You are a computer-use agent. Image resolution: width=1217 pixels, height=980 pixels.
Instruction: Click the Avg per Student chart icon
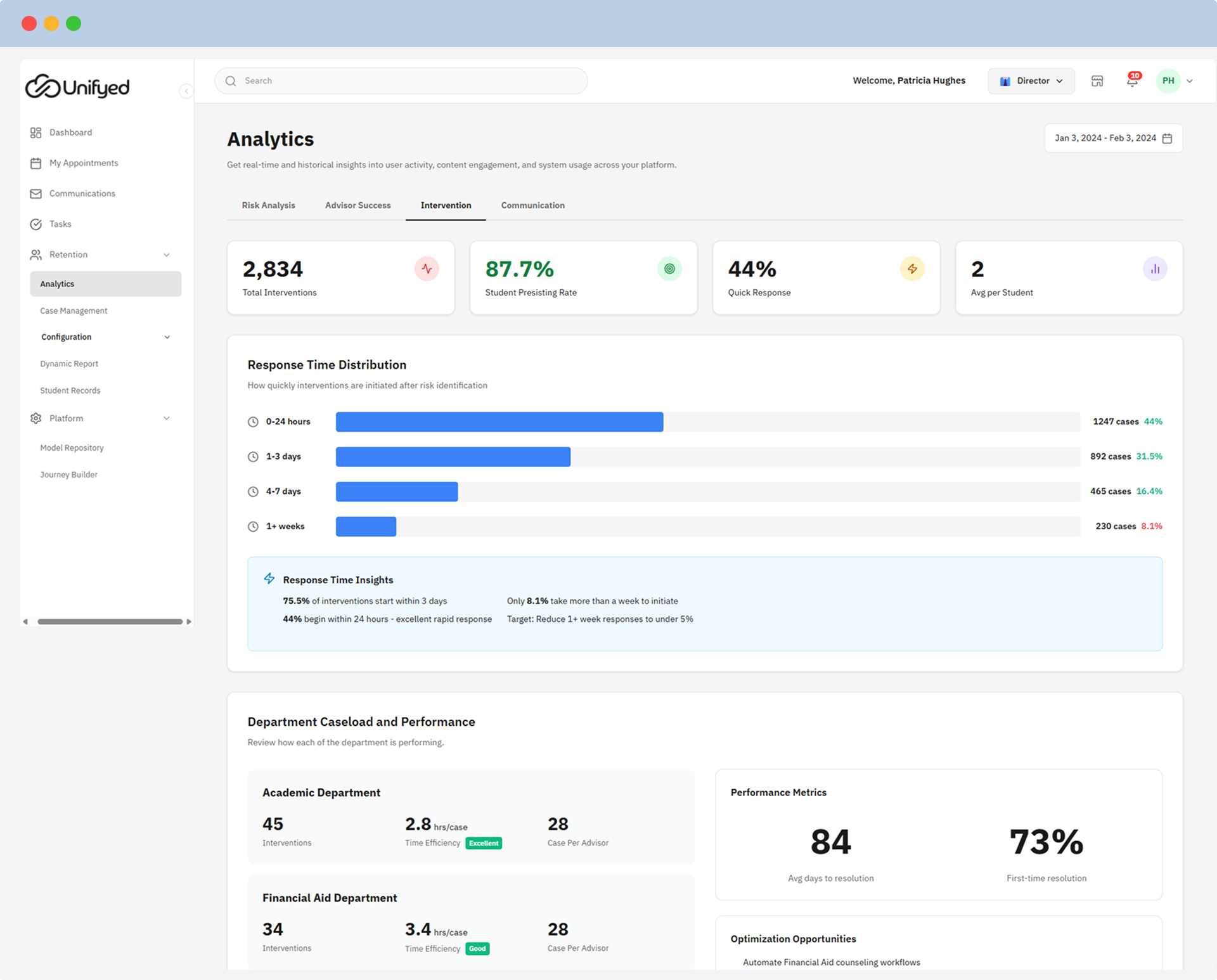[x=1155, y=269]
